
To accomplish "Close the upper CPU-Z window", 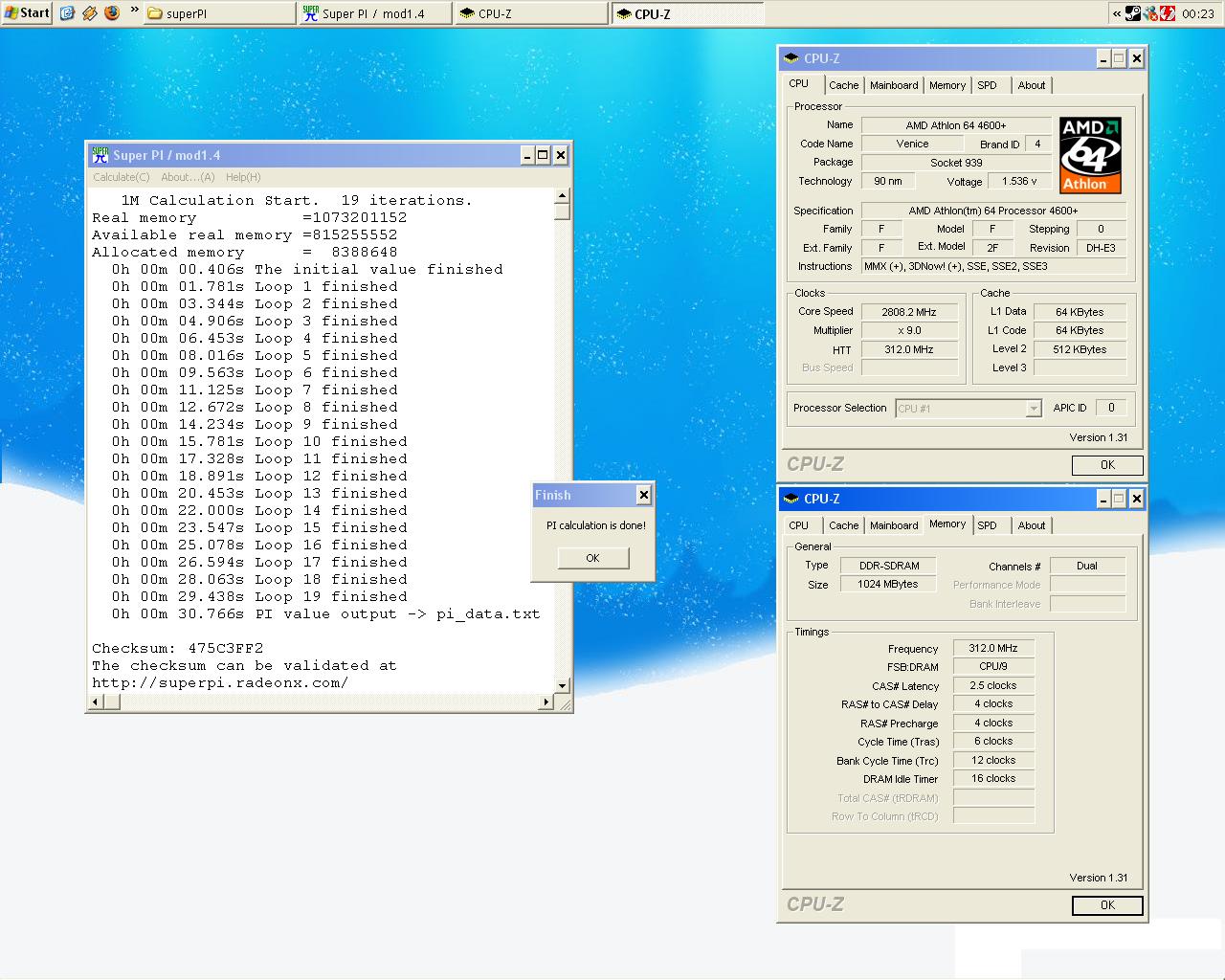I will click(x=1137, y=59).
